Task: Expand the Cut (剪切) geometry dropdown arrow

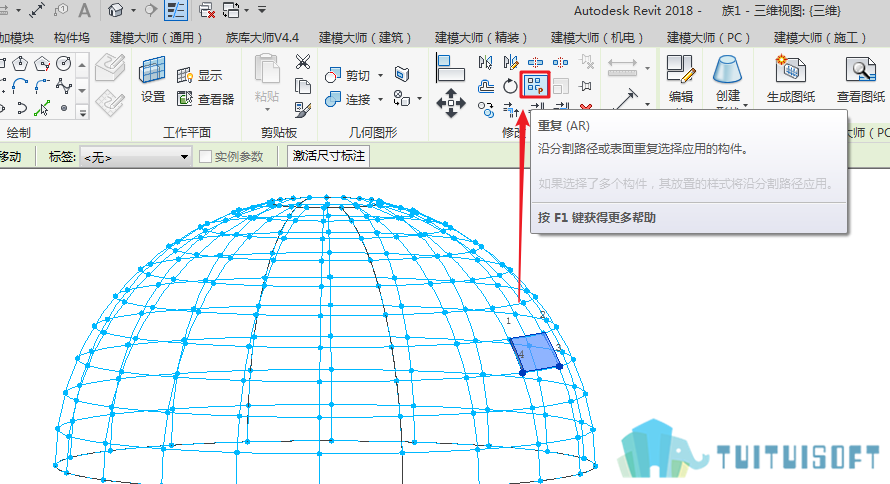Action: [381, 75]
